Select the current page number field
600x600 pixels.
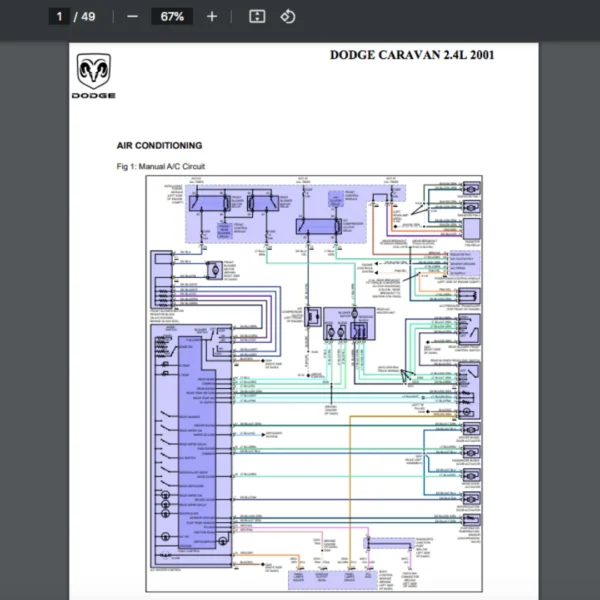[60, 16]
